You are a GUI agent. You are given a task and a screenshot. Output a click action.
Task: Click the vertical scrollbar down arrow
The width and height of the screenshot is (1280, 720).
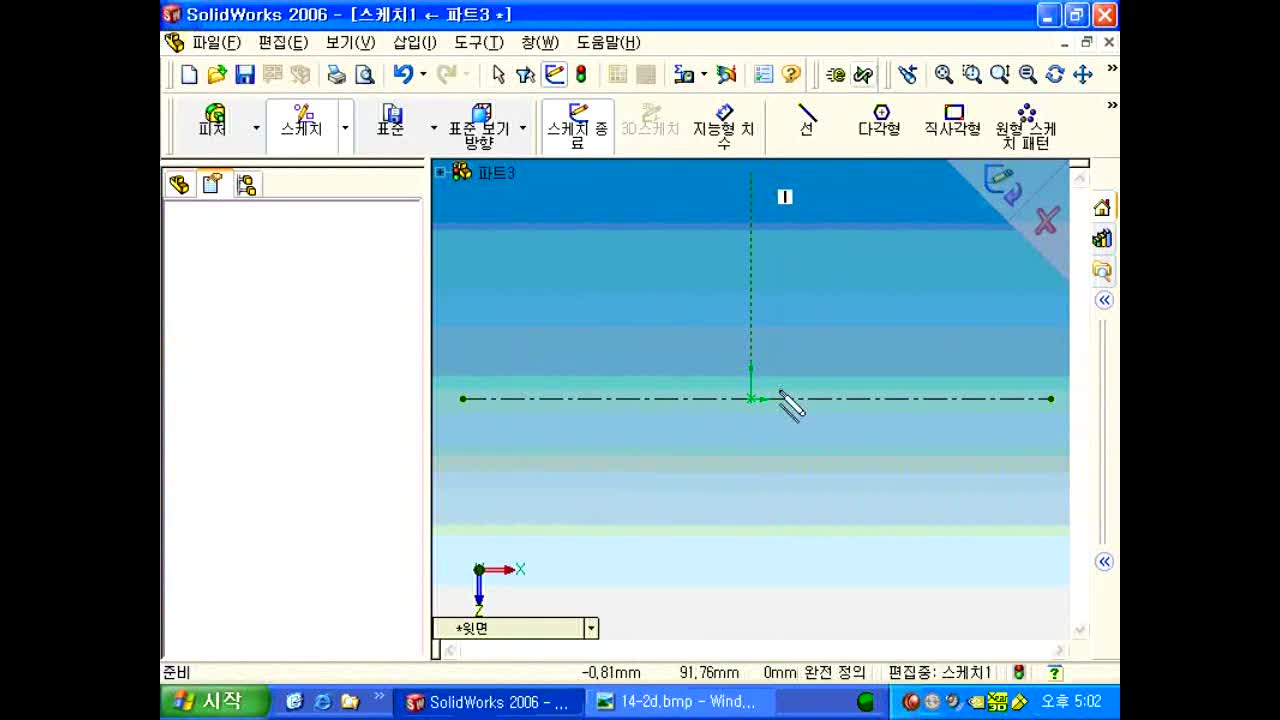click(x=1079, y=630)
